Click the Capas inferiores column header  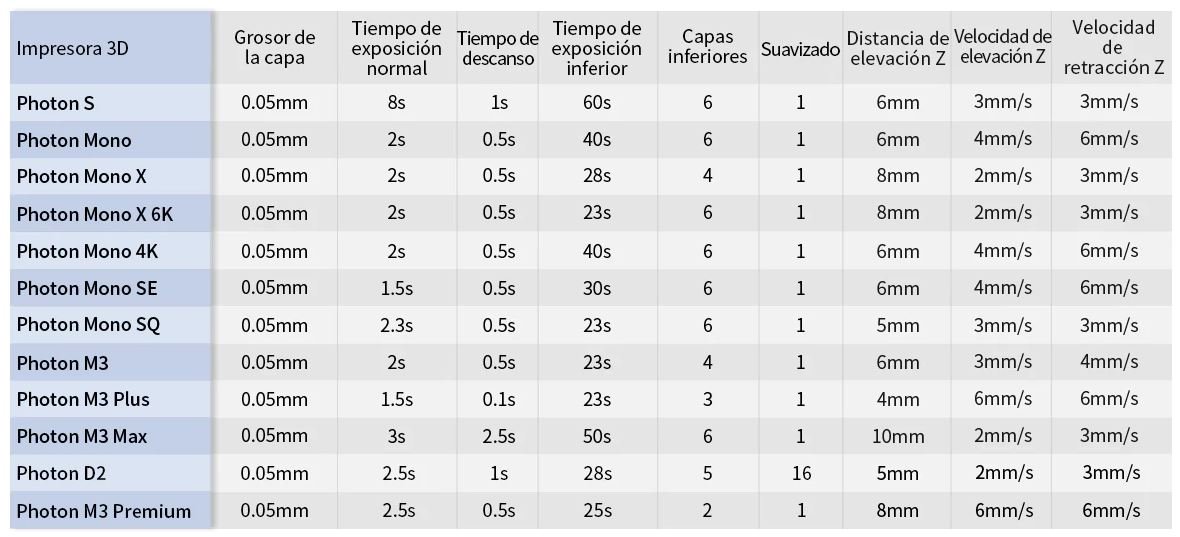click(707, 47)
